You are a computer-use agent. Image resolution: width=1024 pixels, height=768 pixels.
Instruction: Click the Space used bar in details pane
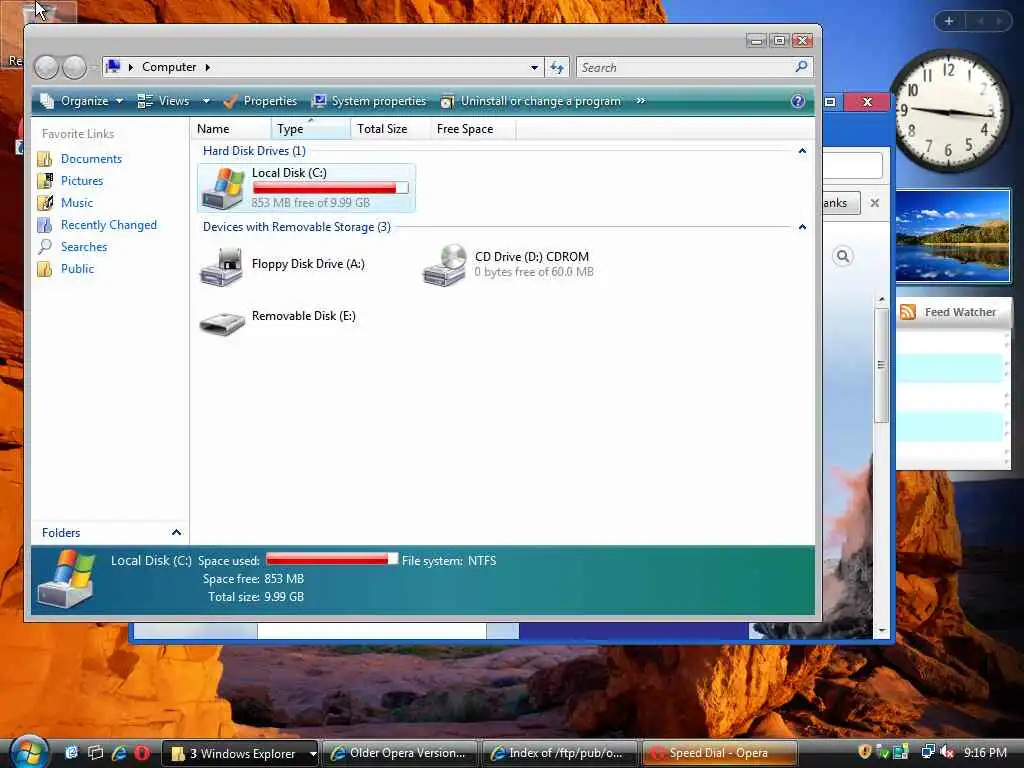(x=332, y=559)
